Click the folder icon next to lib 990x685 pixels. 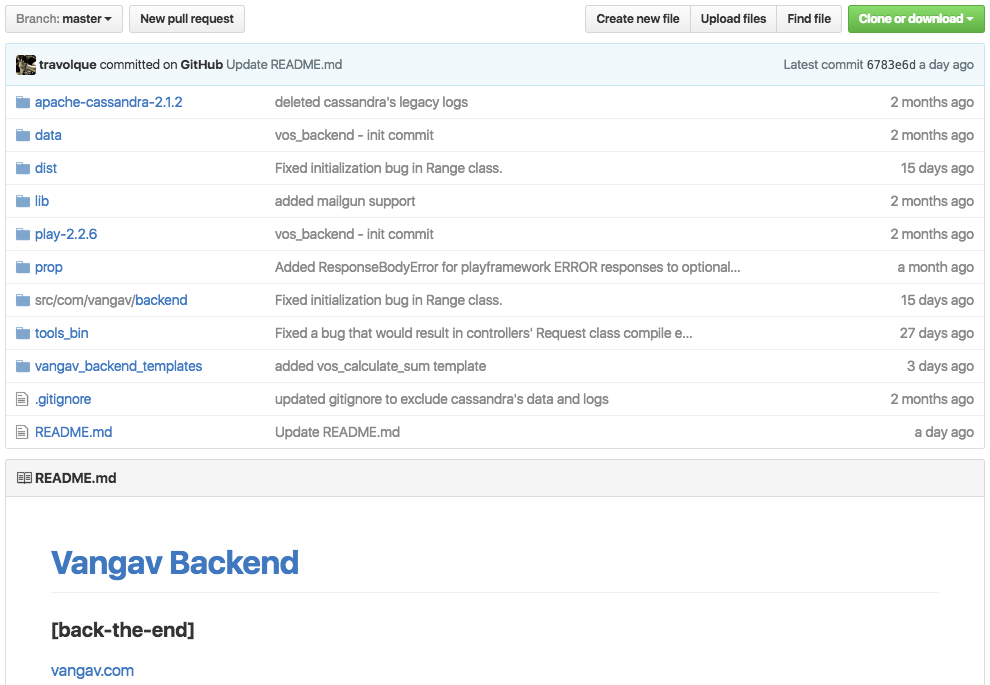pyautogui.click(x=20, y=201)
